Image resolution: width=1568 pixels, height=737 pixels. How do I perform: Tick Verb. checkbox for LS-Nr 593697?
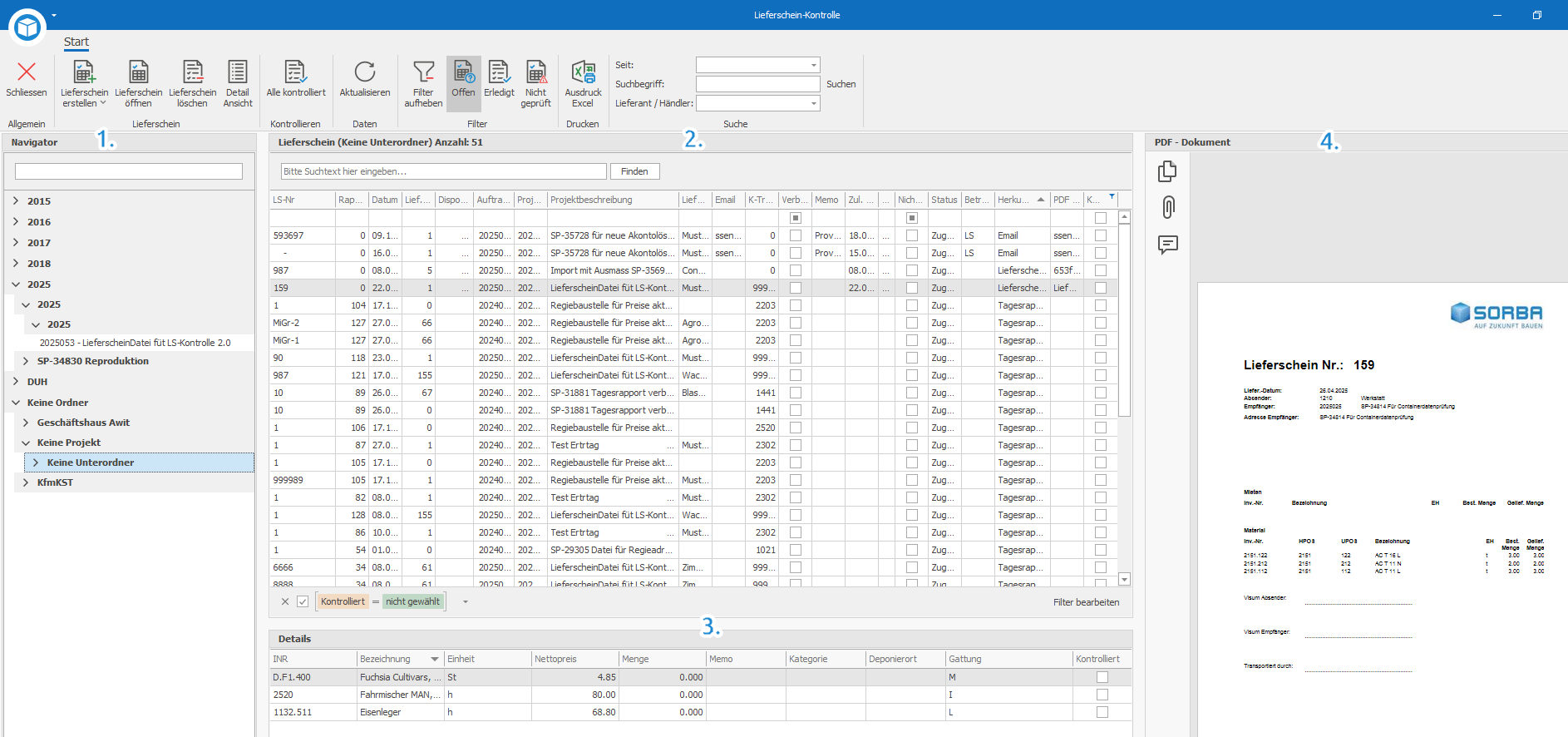[796, 235]
